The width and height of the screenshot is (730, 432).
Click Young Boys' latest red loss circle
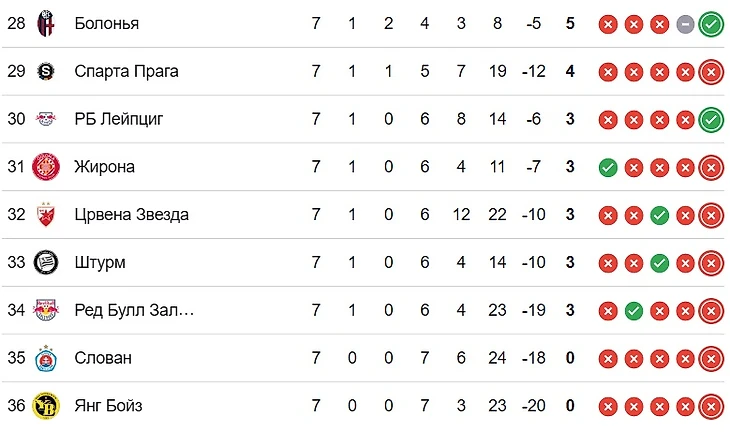coord(711,407)
